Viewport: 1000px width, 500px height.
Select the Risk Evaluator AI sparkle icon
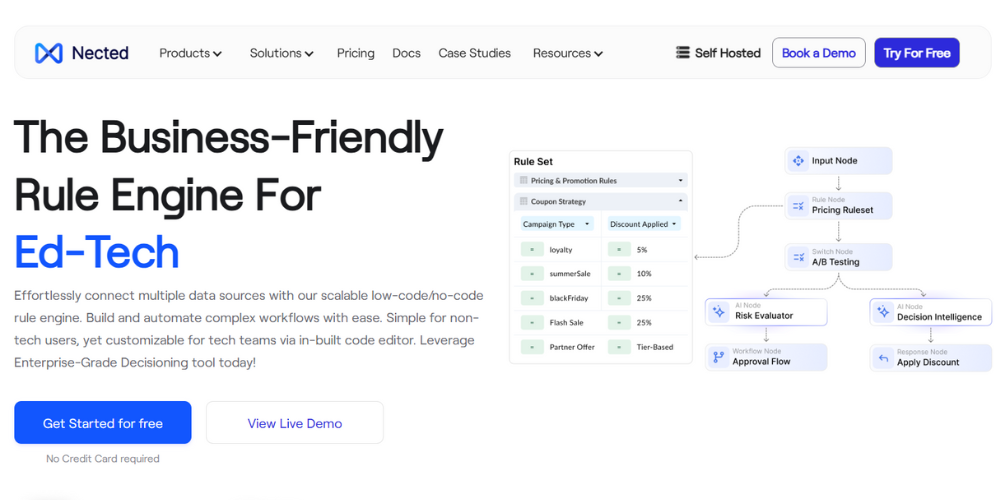(x=719, y=312)
